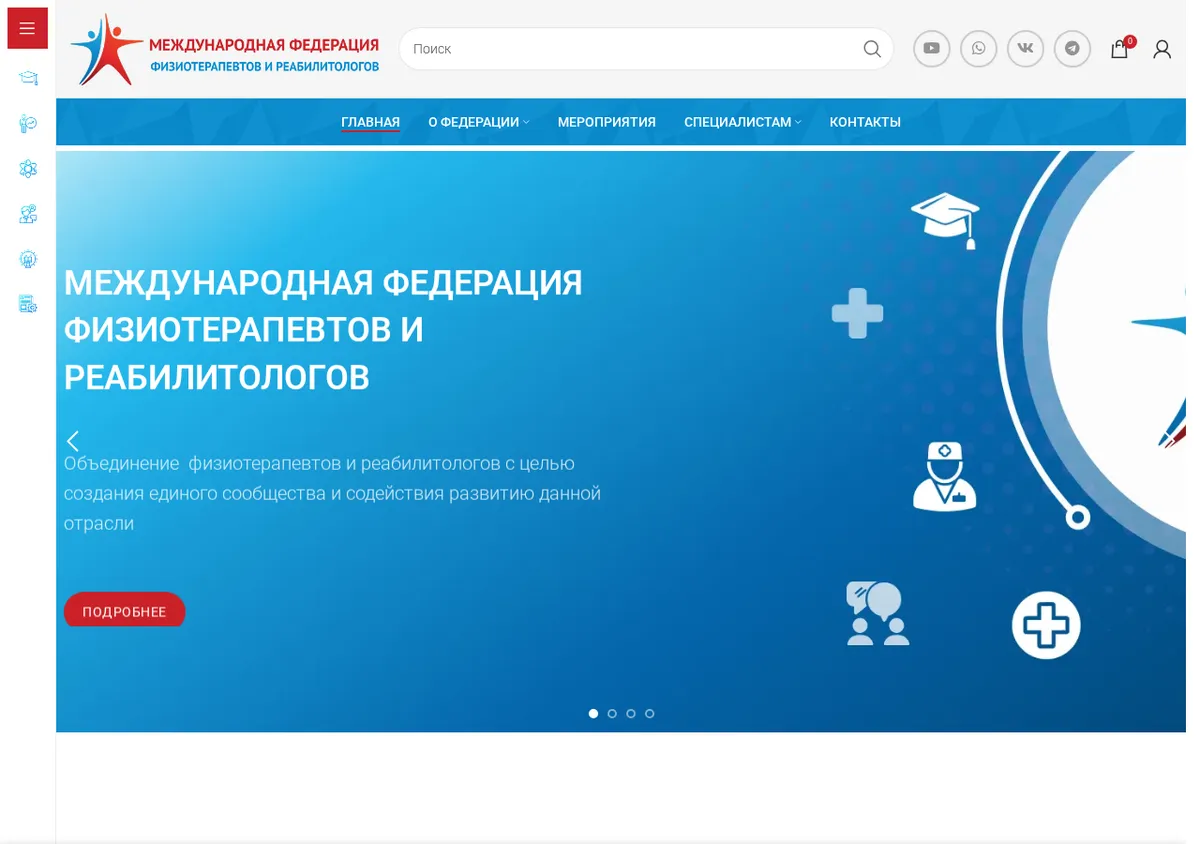Open the Telegram icon
Viewport: 1200px width, 844px height.
(1072, 48)
